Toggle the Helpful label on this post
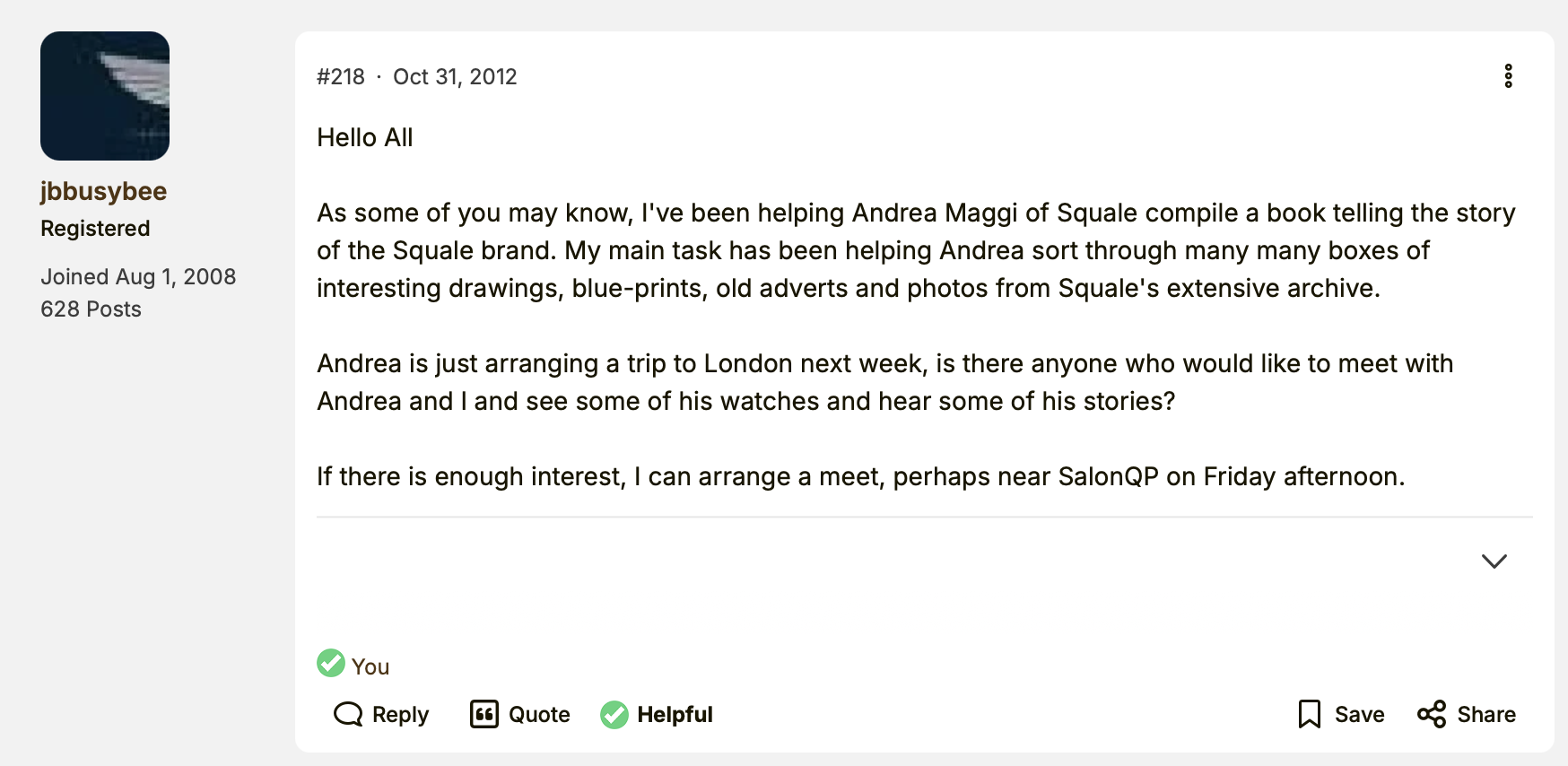This screenshot has width=1568, height=766. 675,714
